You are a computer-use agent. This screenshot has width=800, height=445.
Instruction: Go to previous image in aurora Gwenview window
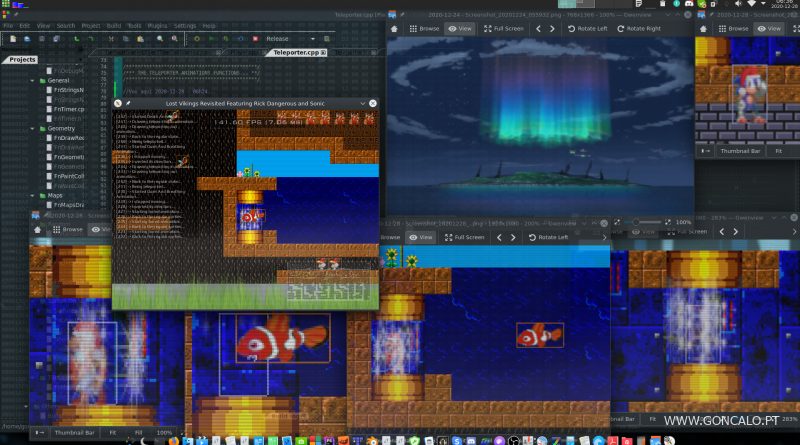coord(538,29)
